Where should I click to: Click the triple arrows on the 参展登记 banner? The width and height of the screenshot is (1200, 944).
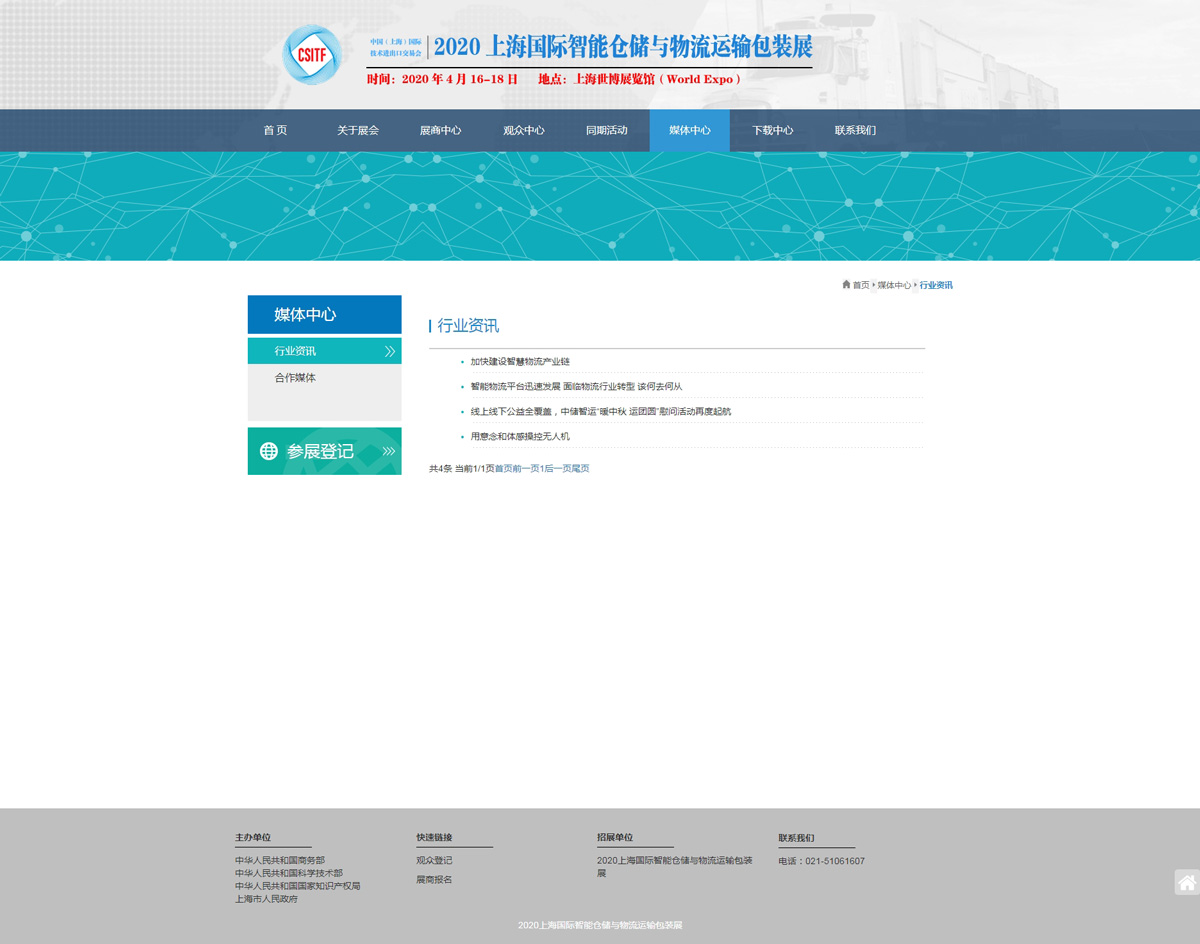[388, 451]
